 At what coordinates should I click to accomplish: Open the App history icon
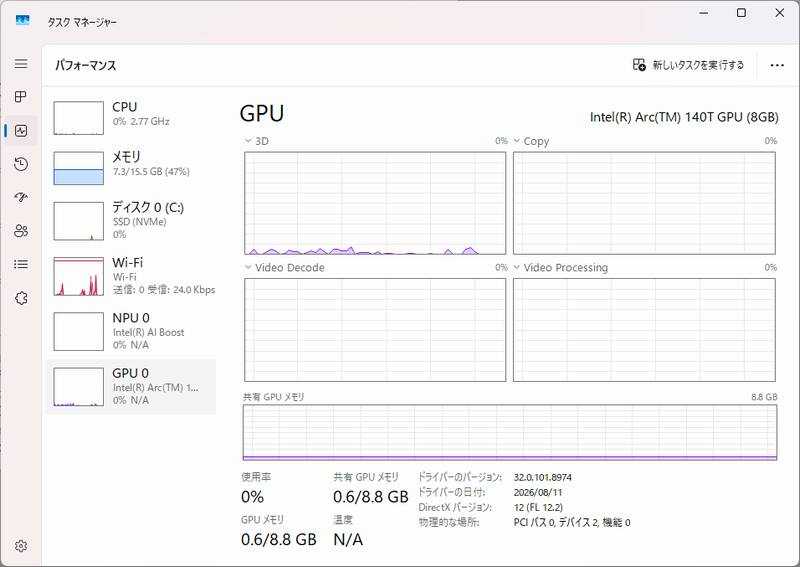tap(21, 164)
